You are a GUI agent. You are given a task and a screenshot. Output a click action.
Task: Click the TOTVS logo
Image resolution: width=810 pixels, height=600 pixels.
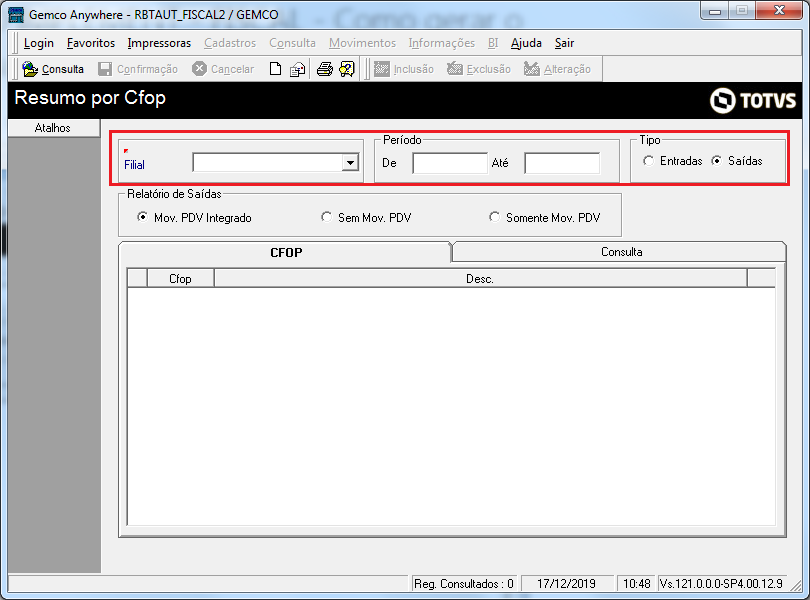(753, 100)
